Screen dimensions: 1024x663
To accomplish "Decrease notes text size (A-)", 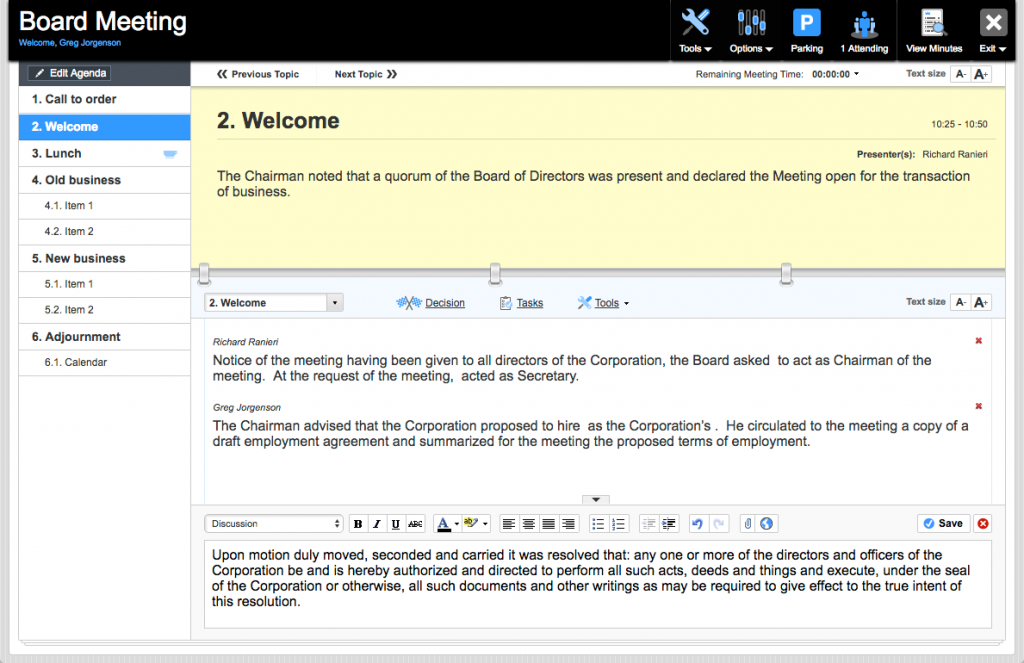I will (x=961, y=302).
